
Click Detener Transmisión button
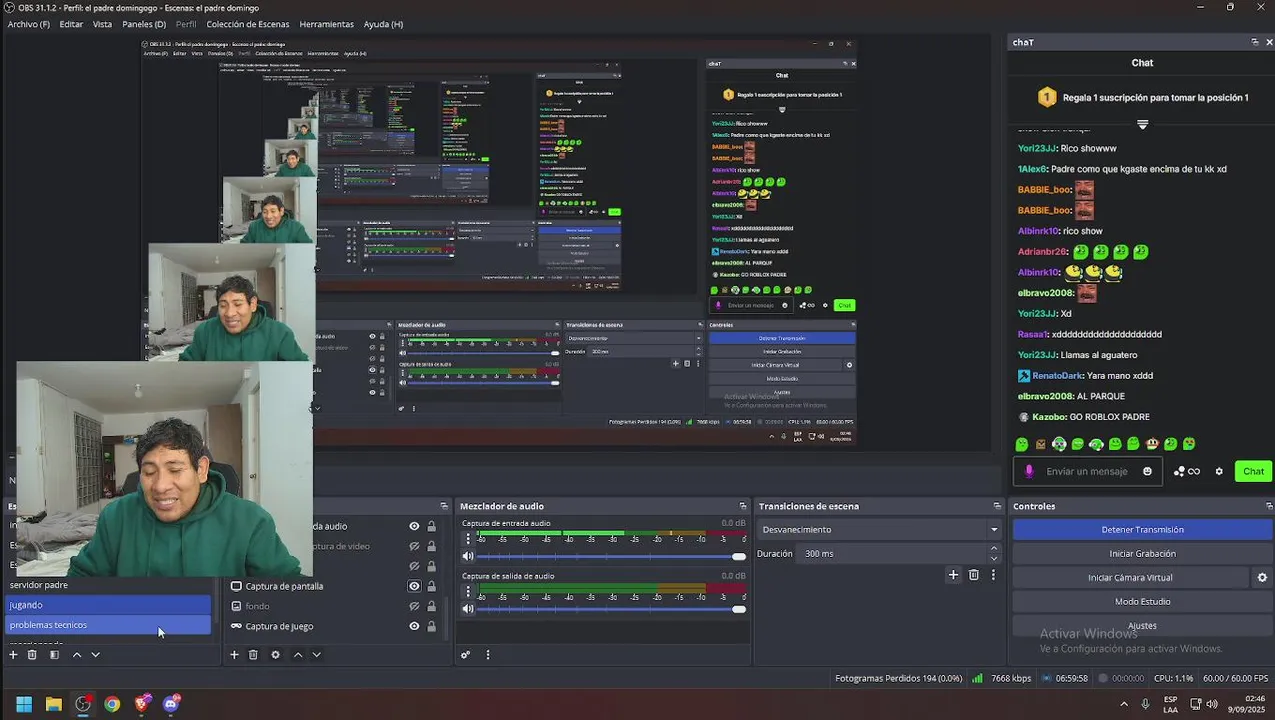click(1142, 530)
